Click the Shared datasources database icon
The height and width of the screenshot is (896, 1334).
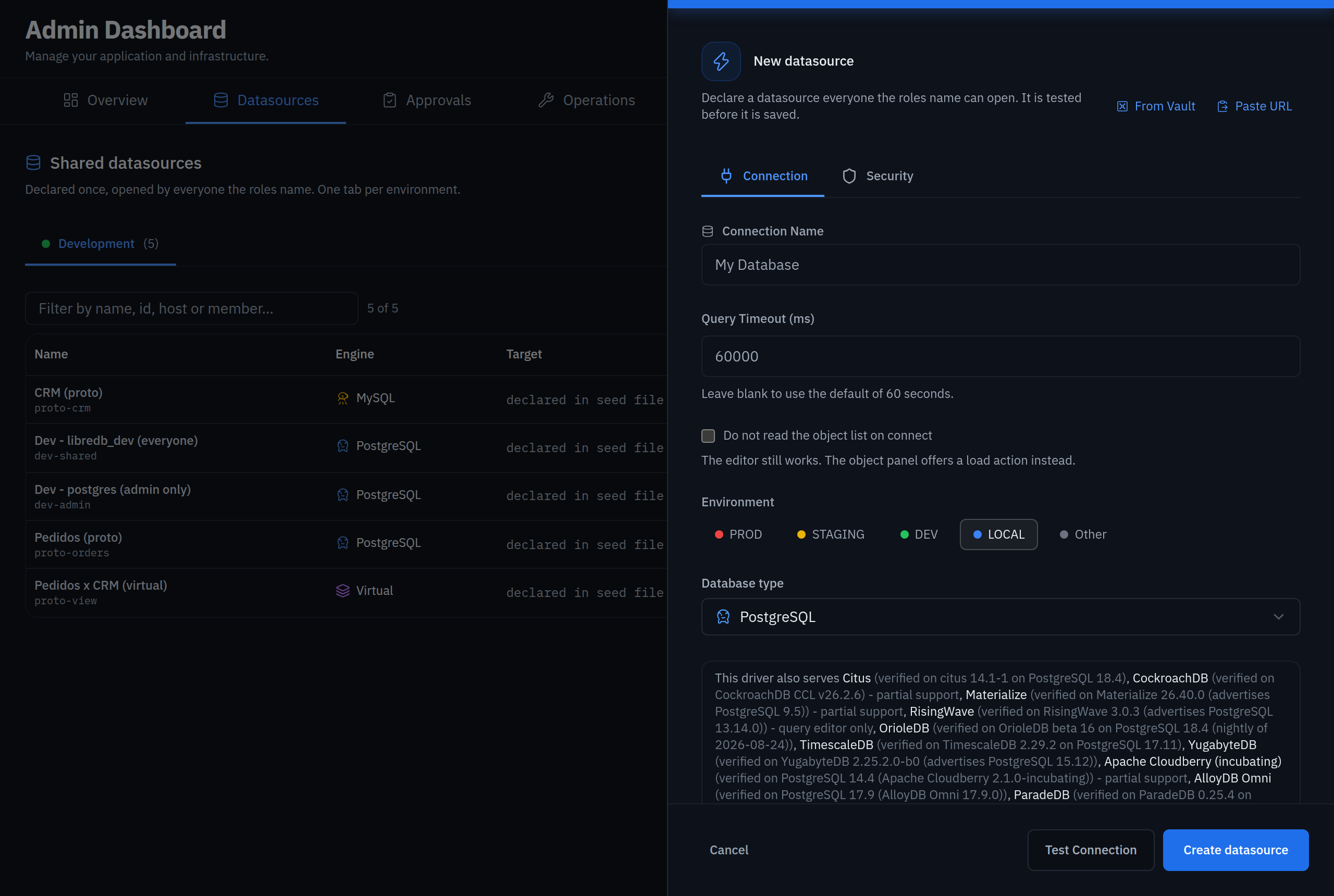pyautogui.click(x=33, y=163)
